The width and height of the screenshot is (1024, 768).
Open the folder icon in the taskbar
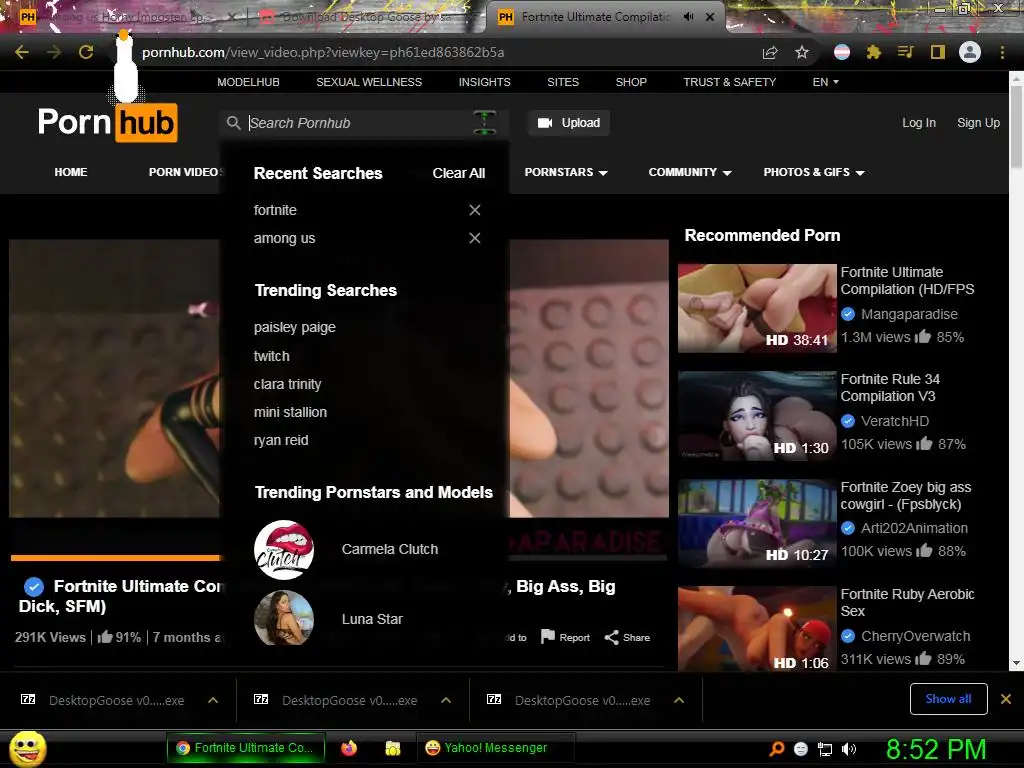point(392,748)
